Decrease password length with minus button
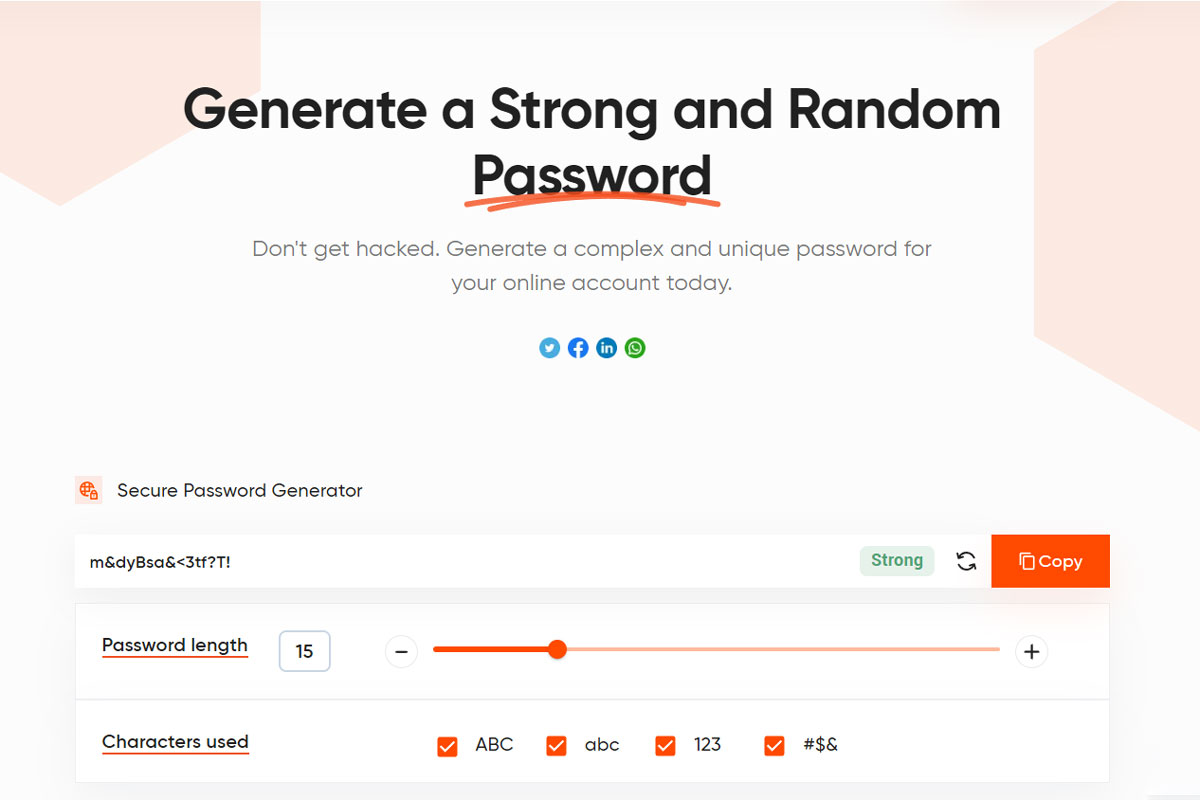The image size is (1200, 800). [x=401, y=652]
